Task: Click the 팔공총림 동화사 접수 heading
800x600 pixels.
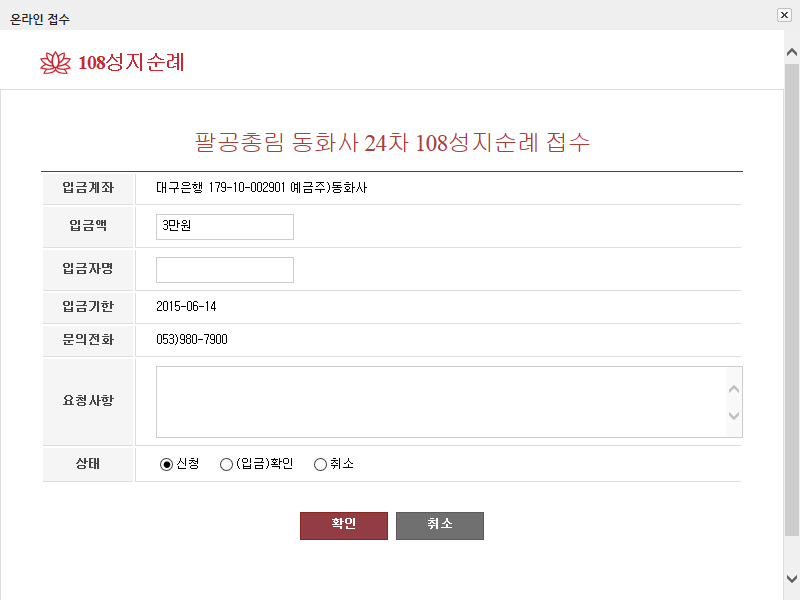Action: tap(392, 142)
